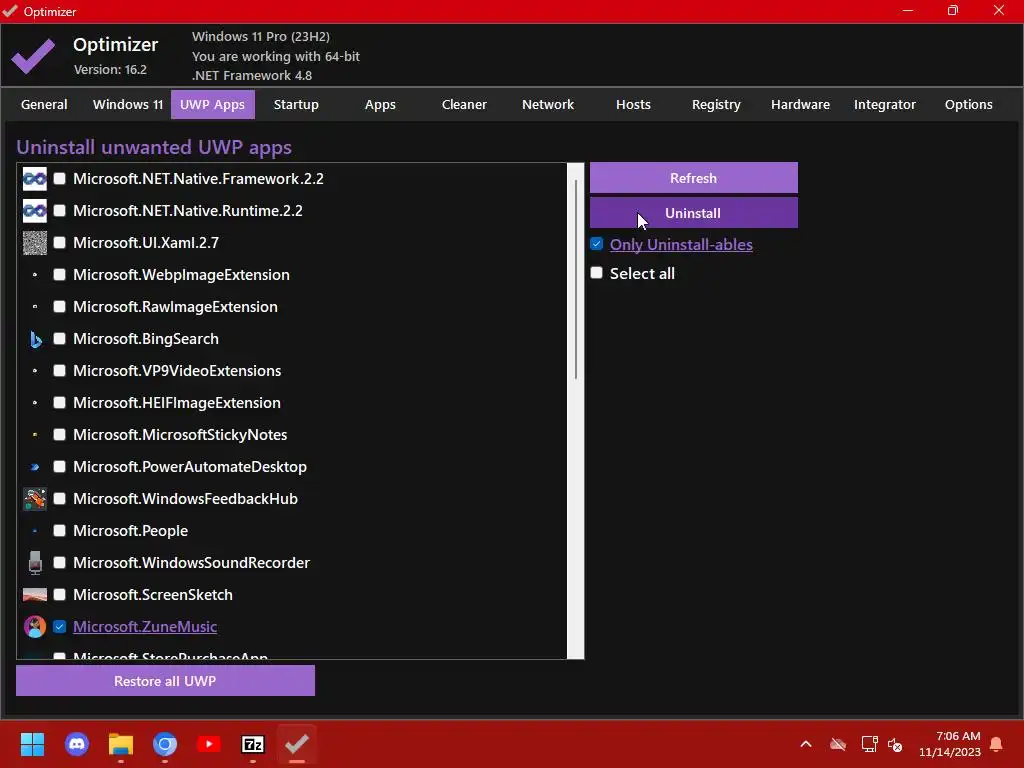Open File Explorer from the taskbar

pyautogui.click(x=121, y=744)
